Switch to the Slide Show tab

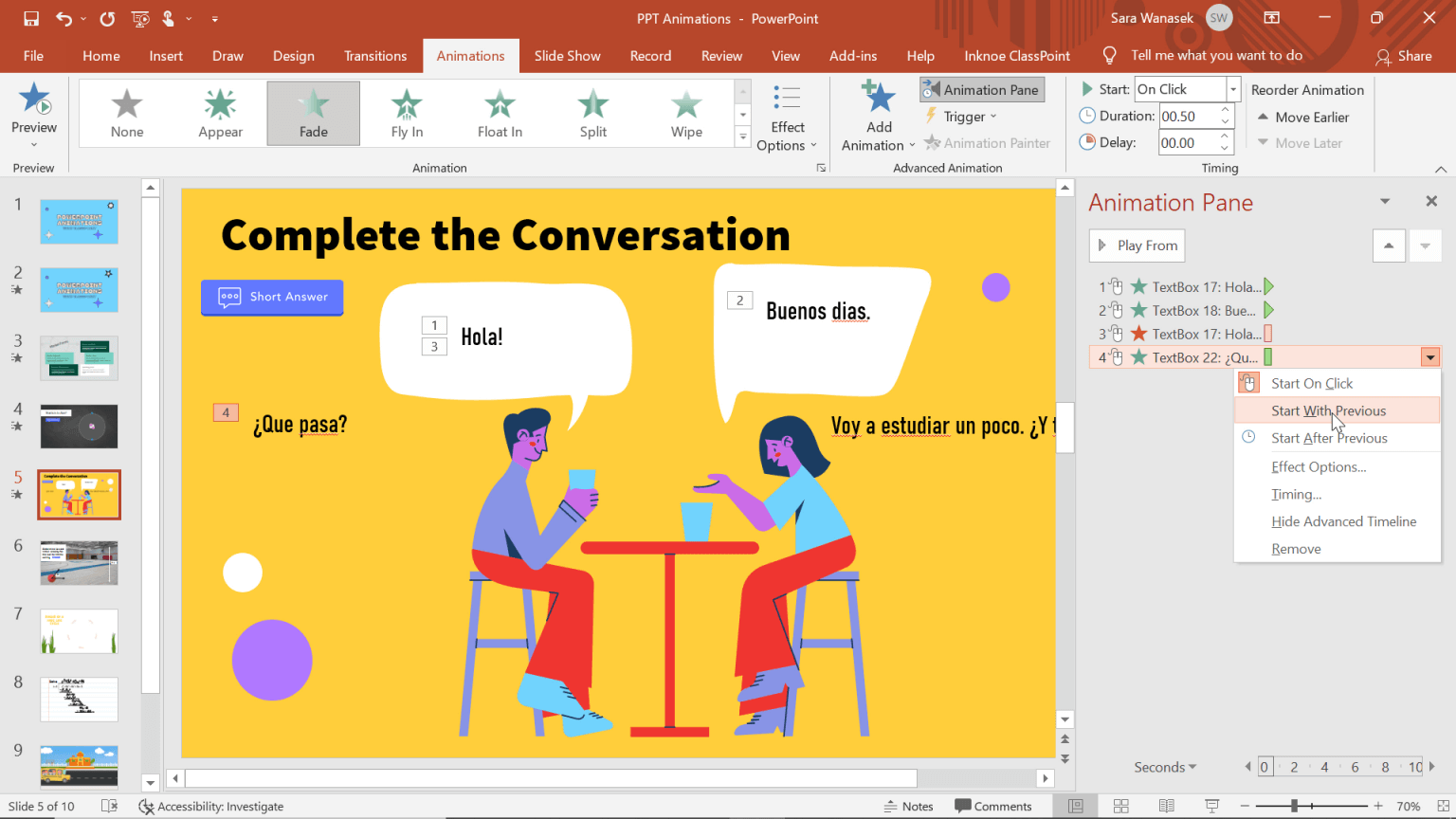(567, 56)
